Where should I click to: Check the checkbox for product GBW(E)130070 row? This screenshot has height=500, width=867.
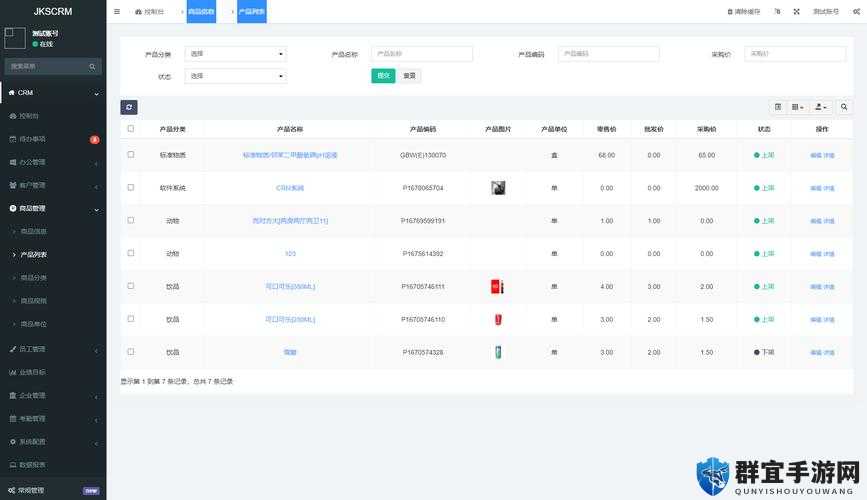point(130,155)
